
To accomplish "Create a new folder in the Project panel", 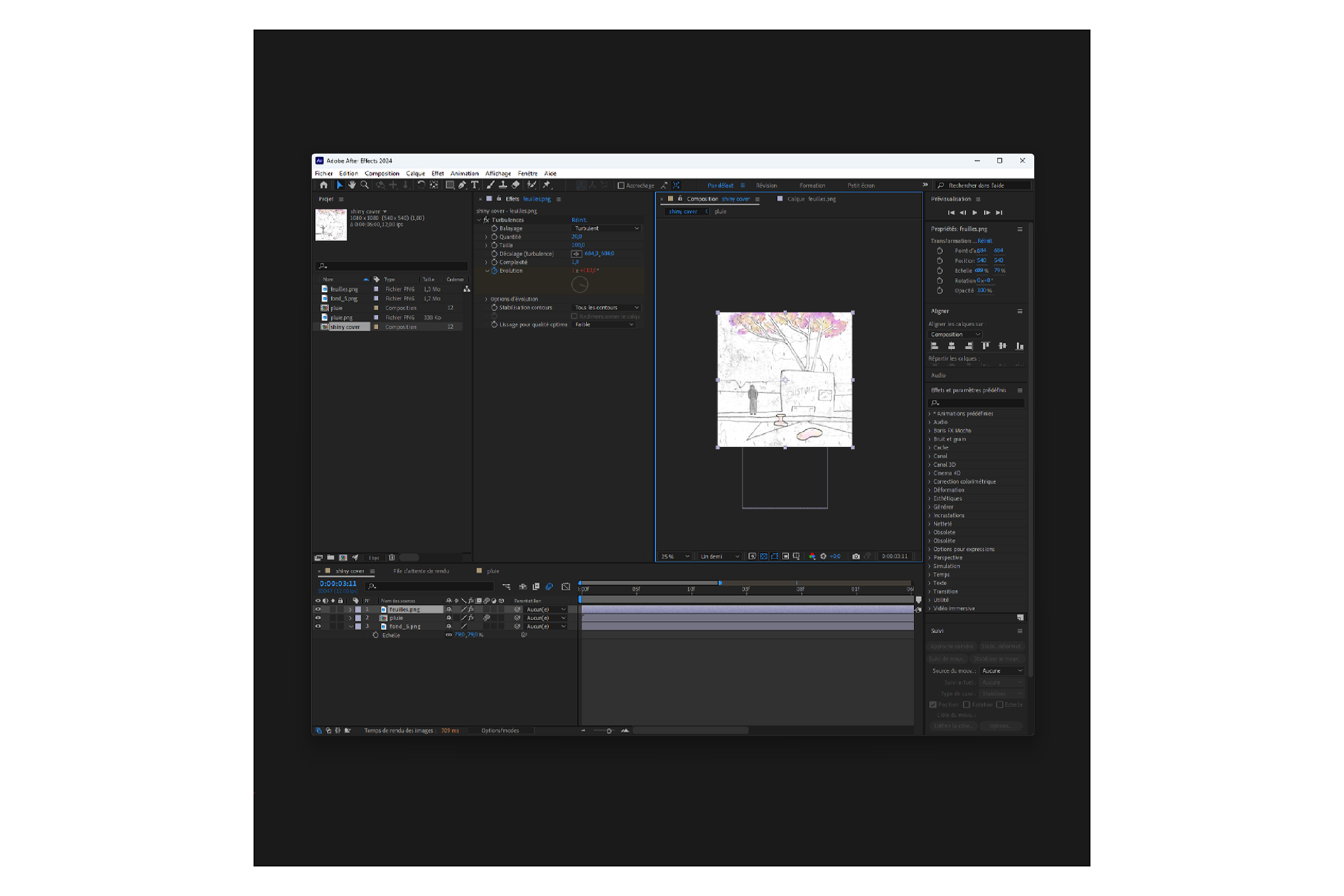I will 330,558.
